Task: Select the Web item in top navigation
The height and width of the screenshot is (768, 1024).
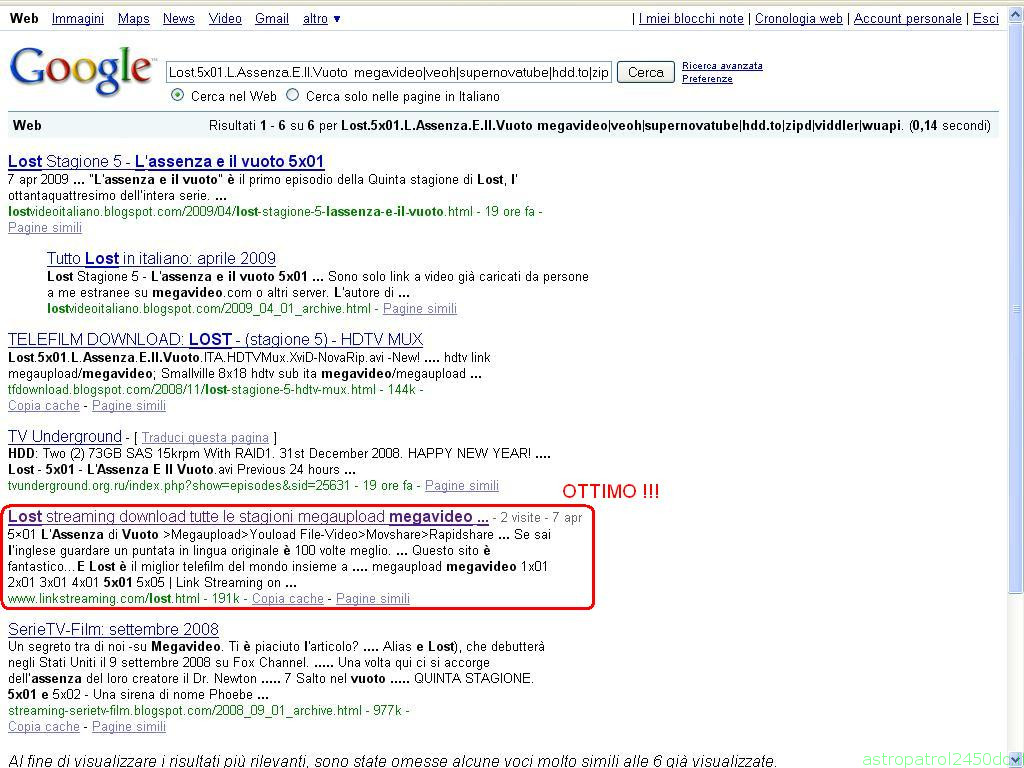Action: pos(24,19)
